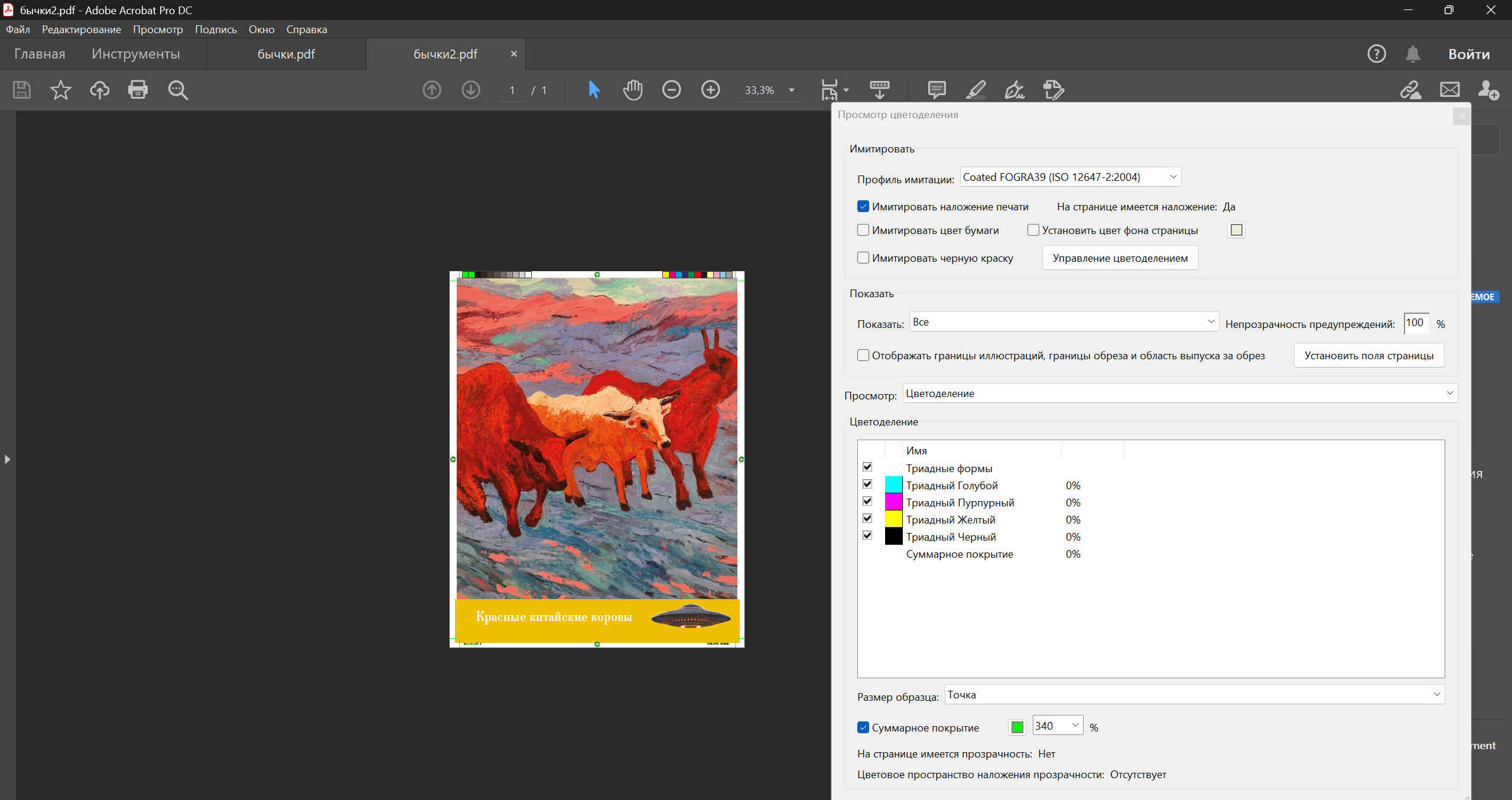1512x800 pixels.
Task: Click the add people share icon
Action: pos(1488,90)
